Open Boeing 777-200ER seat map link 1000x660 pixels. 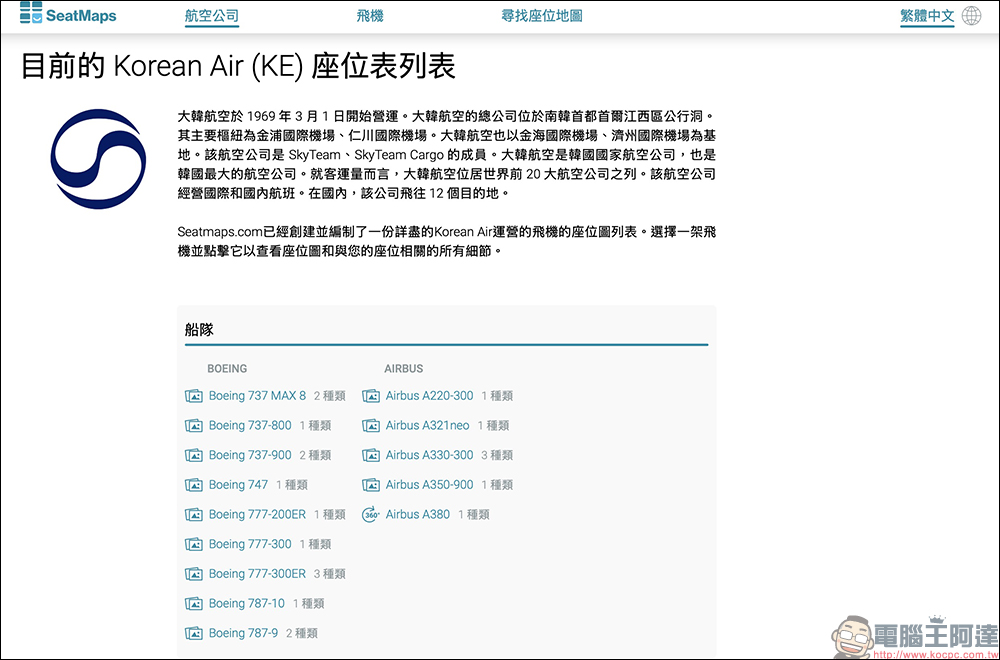tap(258, 515)
